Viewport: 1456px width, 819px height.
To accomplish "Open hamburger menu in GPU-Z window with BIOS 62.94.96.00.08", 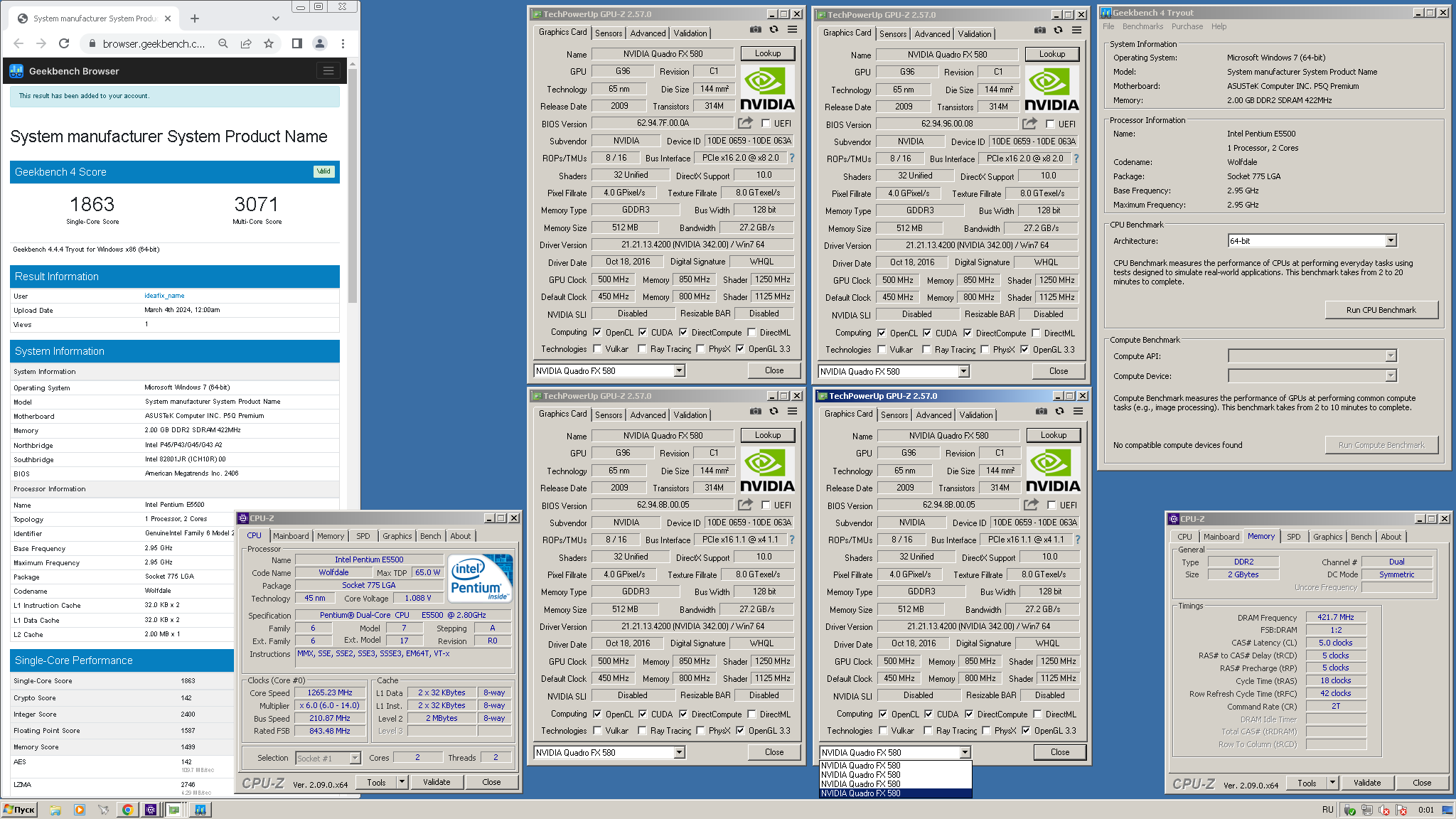I will 1076,31.
